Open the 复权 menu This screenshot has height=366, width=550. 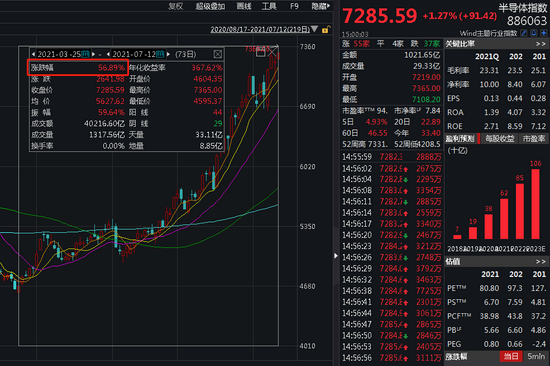(176, 6)
